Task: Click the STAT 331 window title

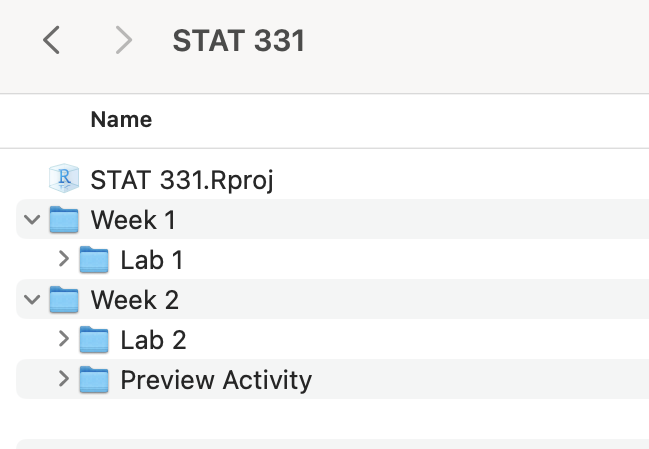Action: pyautogui.click(x=238, y=41)
